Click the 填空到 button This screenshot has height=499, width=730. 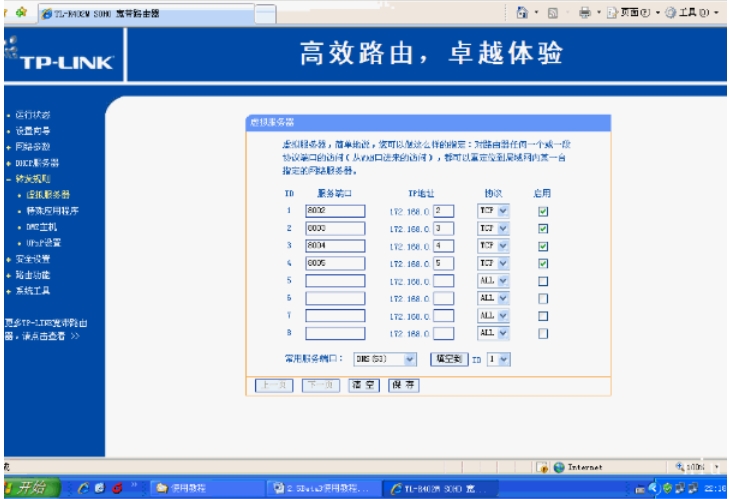(449, 359)
